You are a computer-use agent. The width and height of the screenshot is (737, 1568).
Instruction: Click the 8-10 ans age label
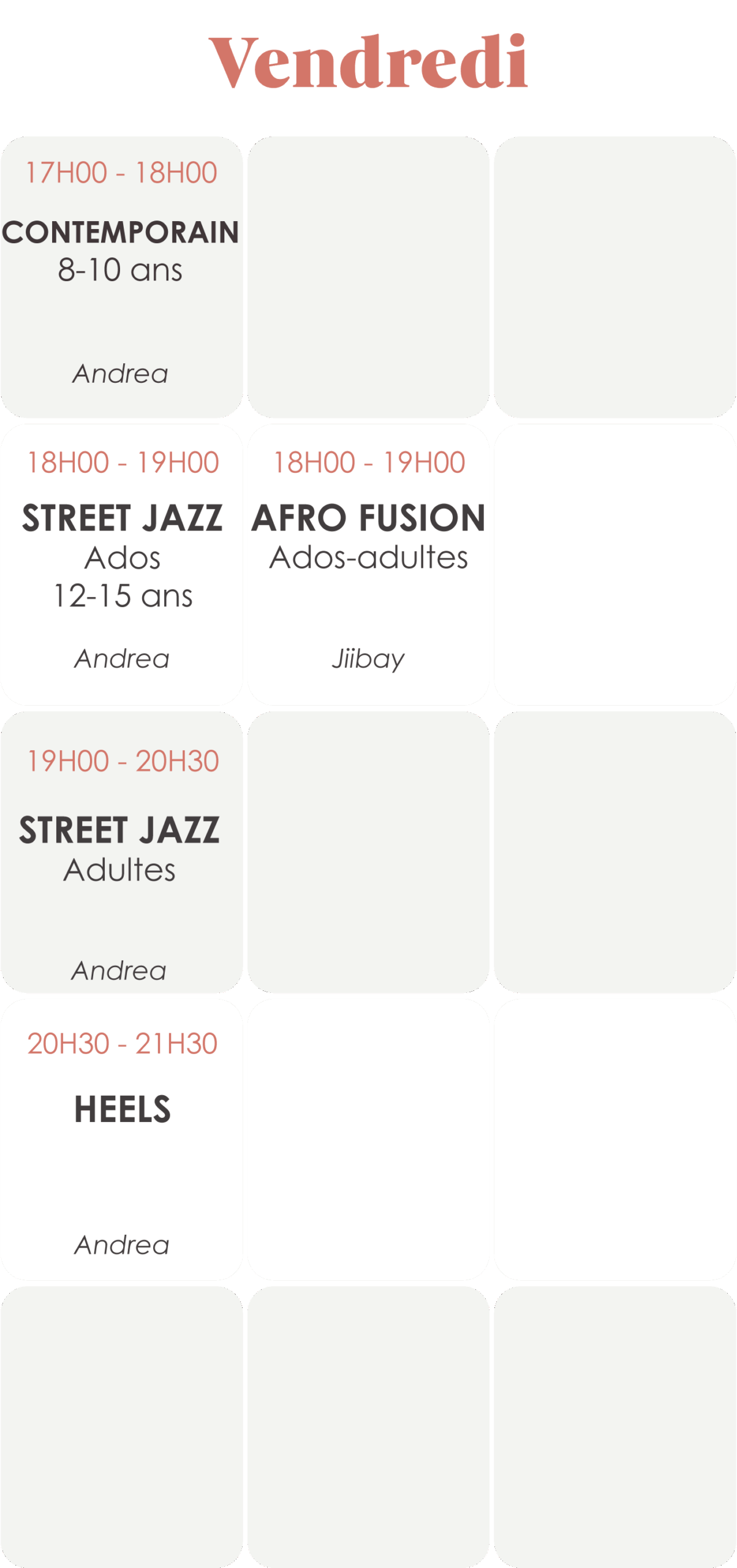point(120,270)
